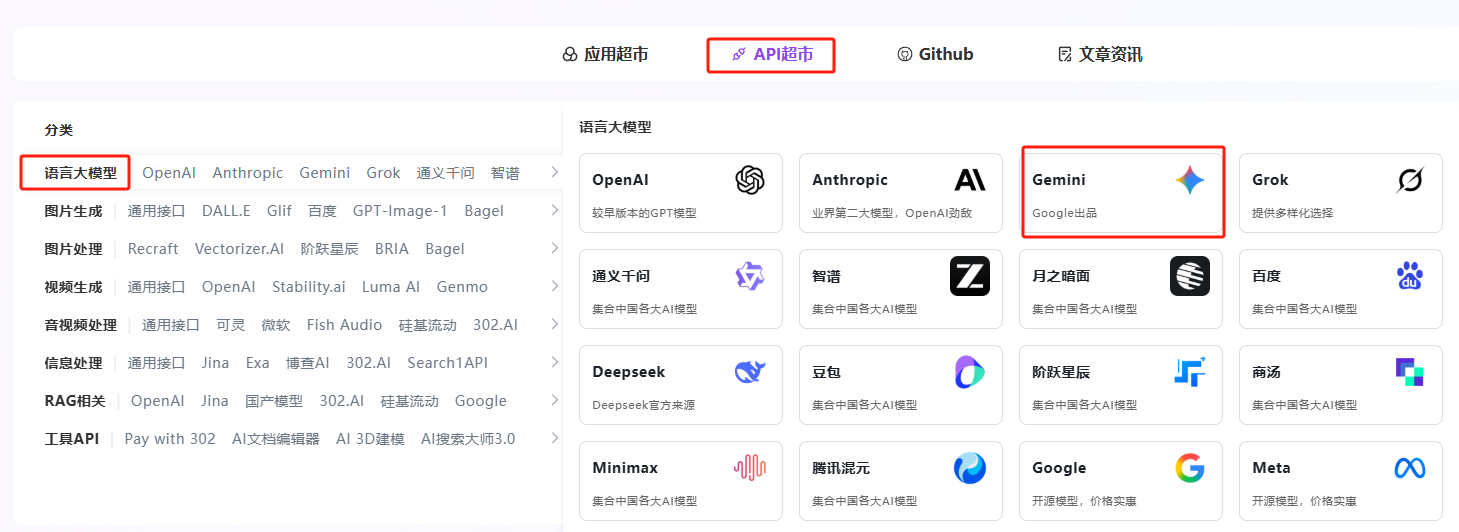Click AI搜索大师3.0 link
The image size is (1459, 532).
click(x=468, y=439)
